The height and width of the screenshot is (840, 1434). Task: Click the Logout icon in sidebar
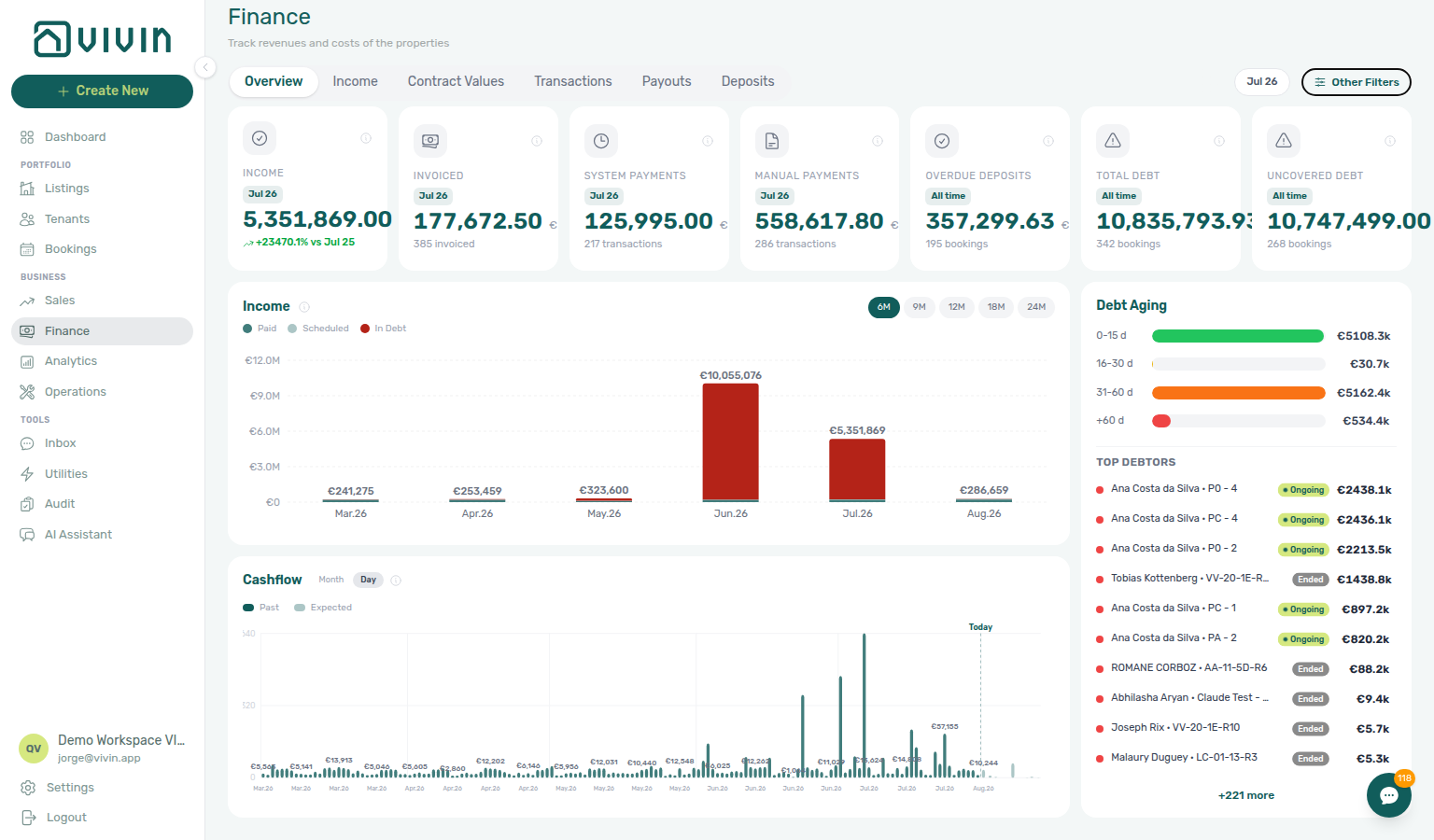(29, 818)
